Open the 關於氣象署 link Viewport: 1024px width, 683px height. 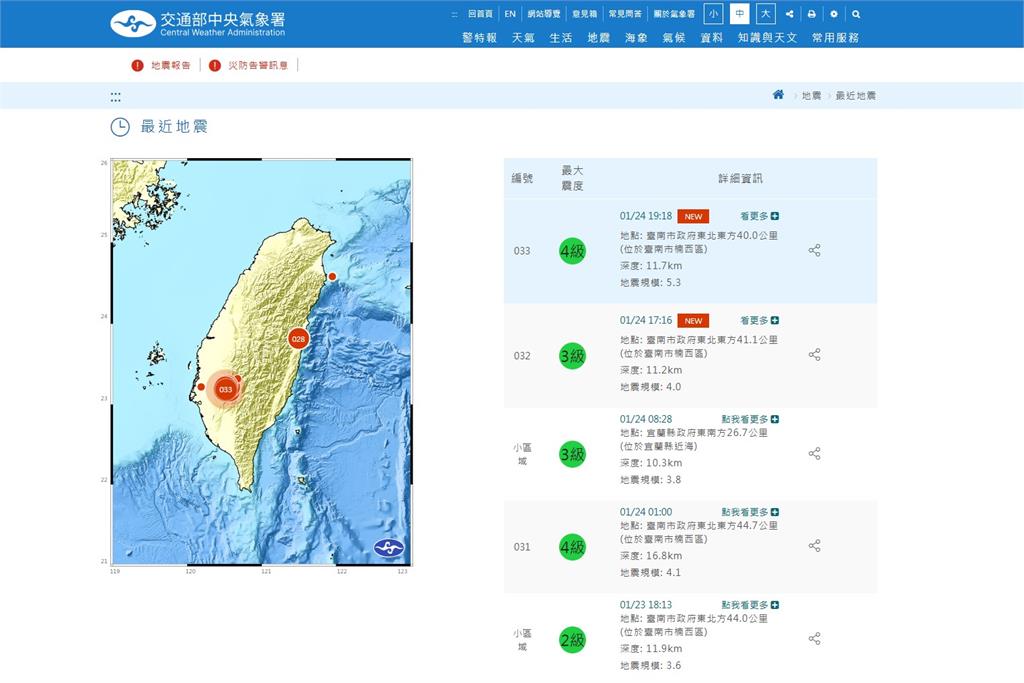[x=674, y=14]
